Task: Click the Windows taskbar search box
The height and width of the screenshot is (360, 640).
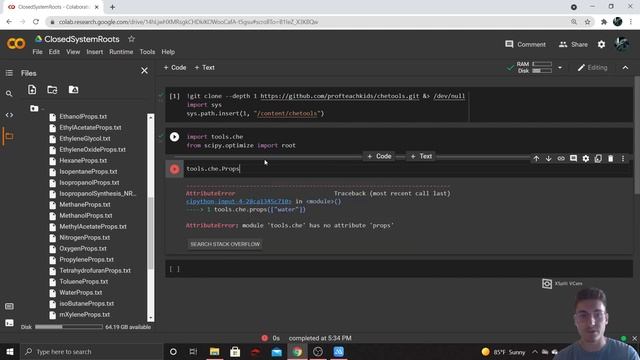Action: tap(91, 351)
